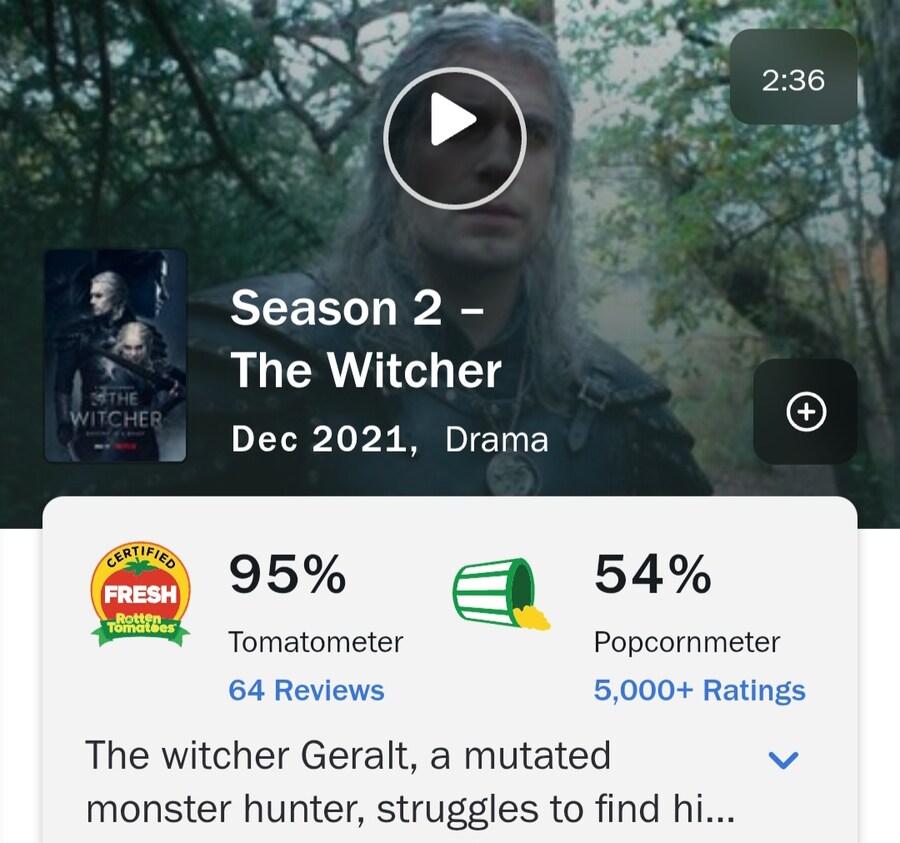The width and height of the screenshot is (900, 843).
Task: Select the Dec 2021 release date
Action: coord(325,440)
